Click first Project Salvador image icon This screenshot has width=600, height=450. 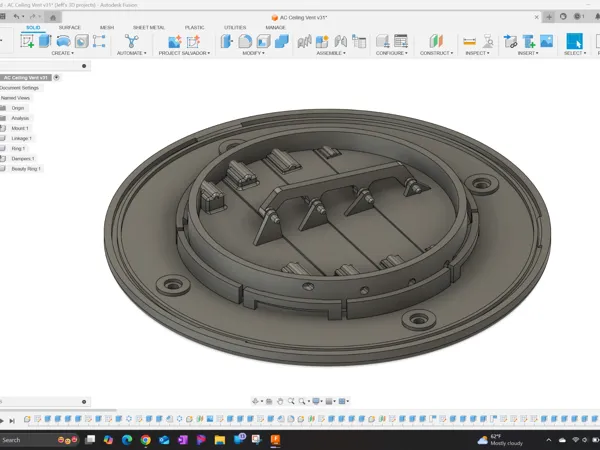[x=174, y=41]
